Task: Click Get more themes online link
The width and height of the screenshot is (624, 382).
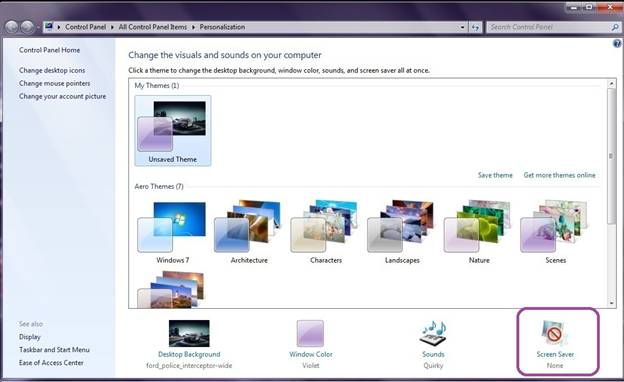Action: click(559, 175)
